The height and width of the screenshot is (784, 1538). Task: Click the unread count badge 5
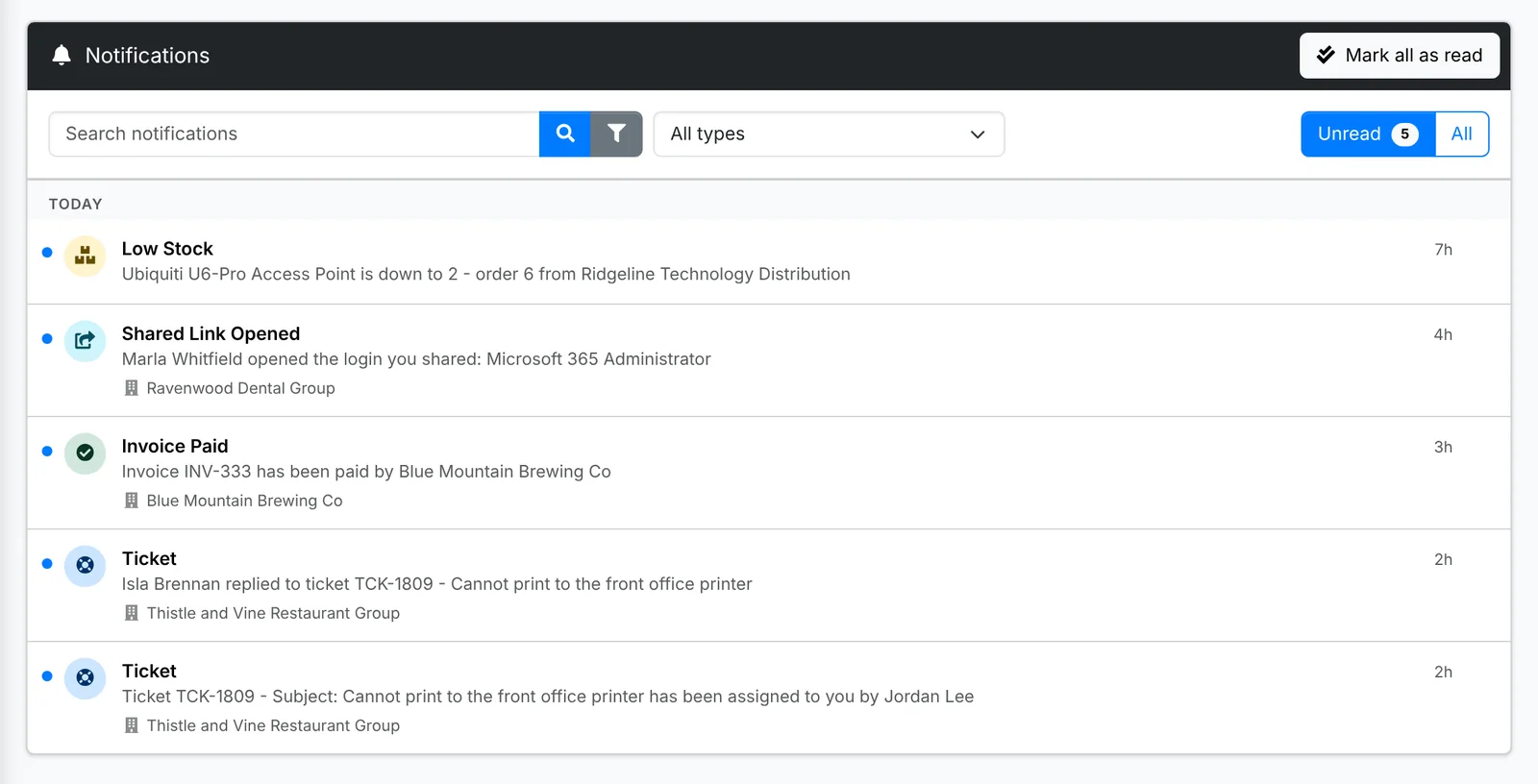[x=1404, y=135]
